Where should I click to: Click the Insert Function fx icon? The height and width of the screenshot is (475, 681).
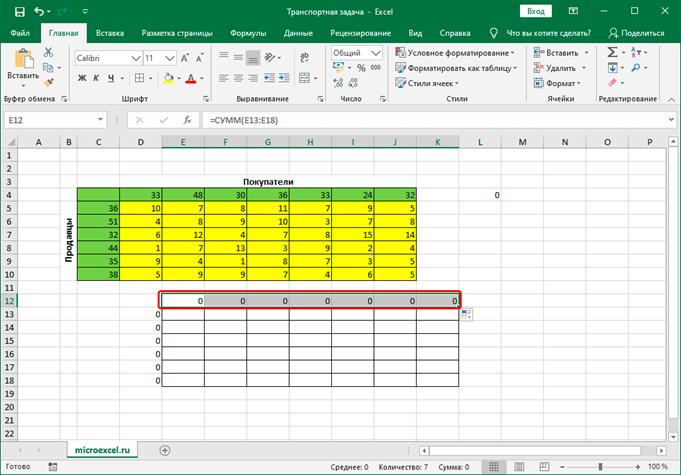187,120
